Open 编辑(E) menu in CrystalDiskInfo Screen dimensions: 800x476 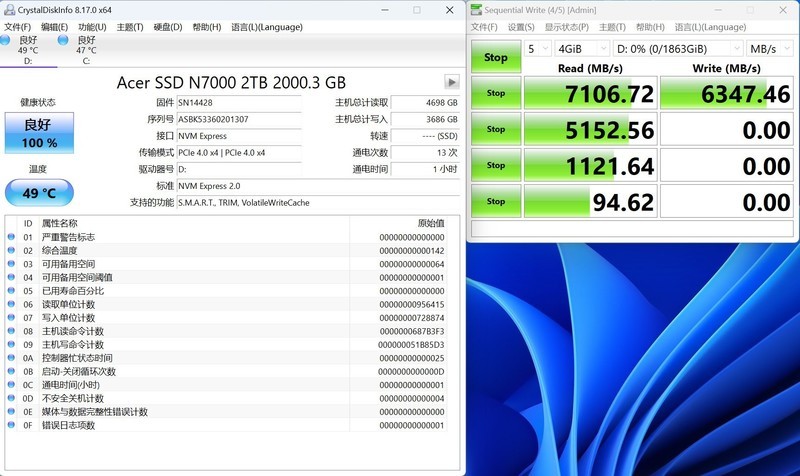pyautogui.click(x=55, y=27)
